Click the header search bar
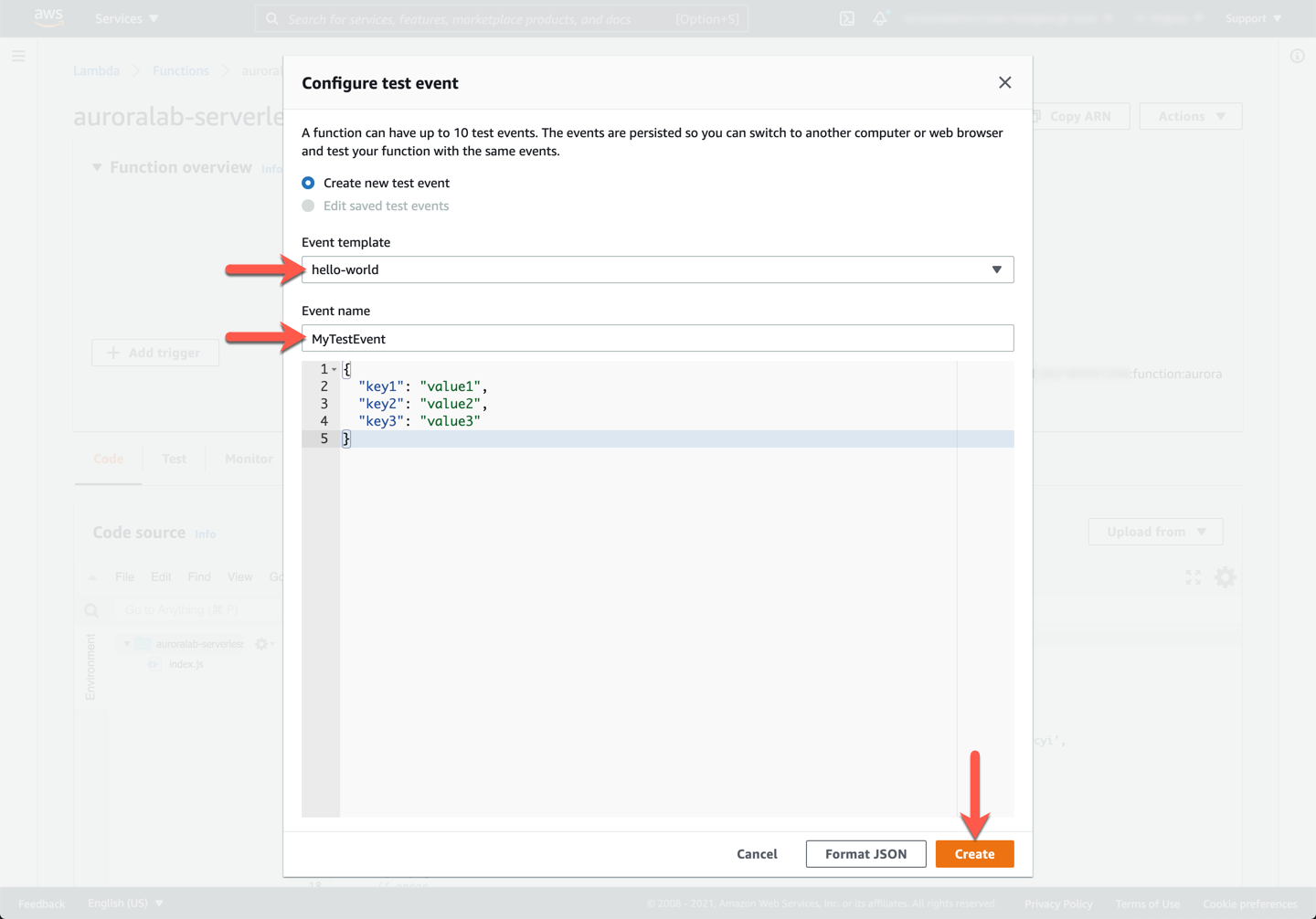The height and width of the screenshot is (919, 1316). pos(501,18)
